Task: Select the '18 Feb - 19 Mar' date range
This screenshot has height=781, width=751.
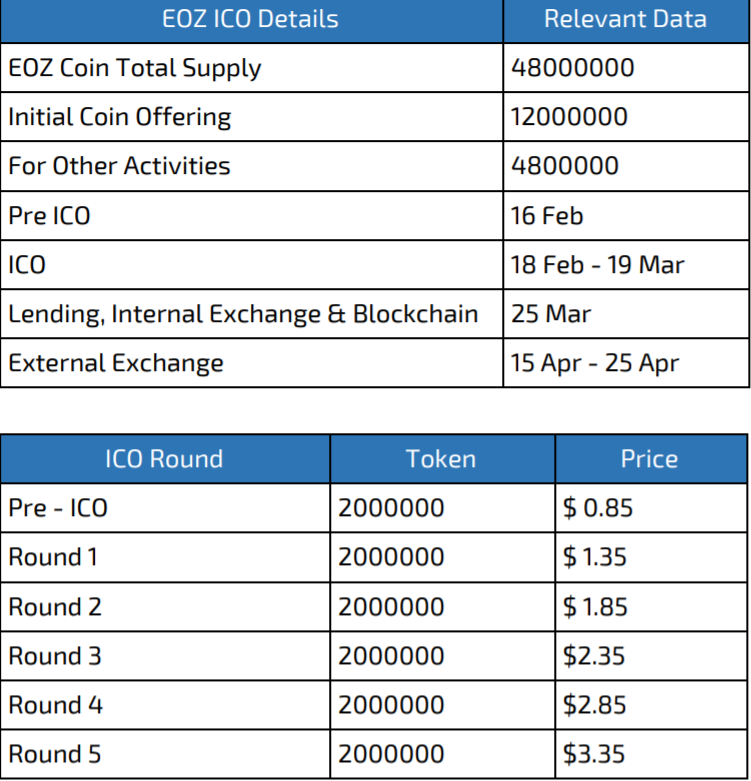Action: (597, 265)
